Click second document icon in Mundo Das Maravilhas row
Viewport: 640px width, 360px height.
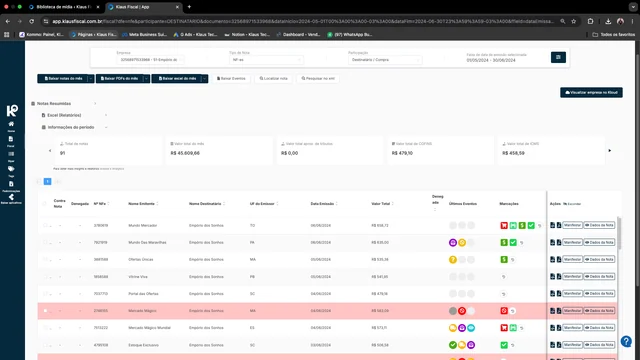tap(559, 242)
